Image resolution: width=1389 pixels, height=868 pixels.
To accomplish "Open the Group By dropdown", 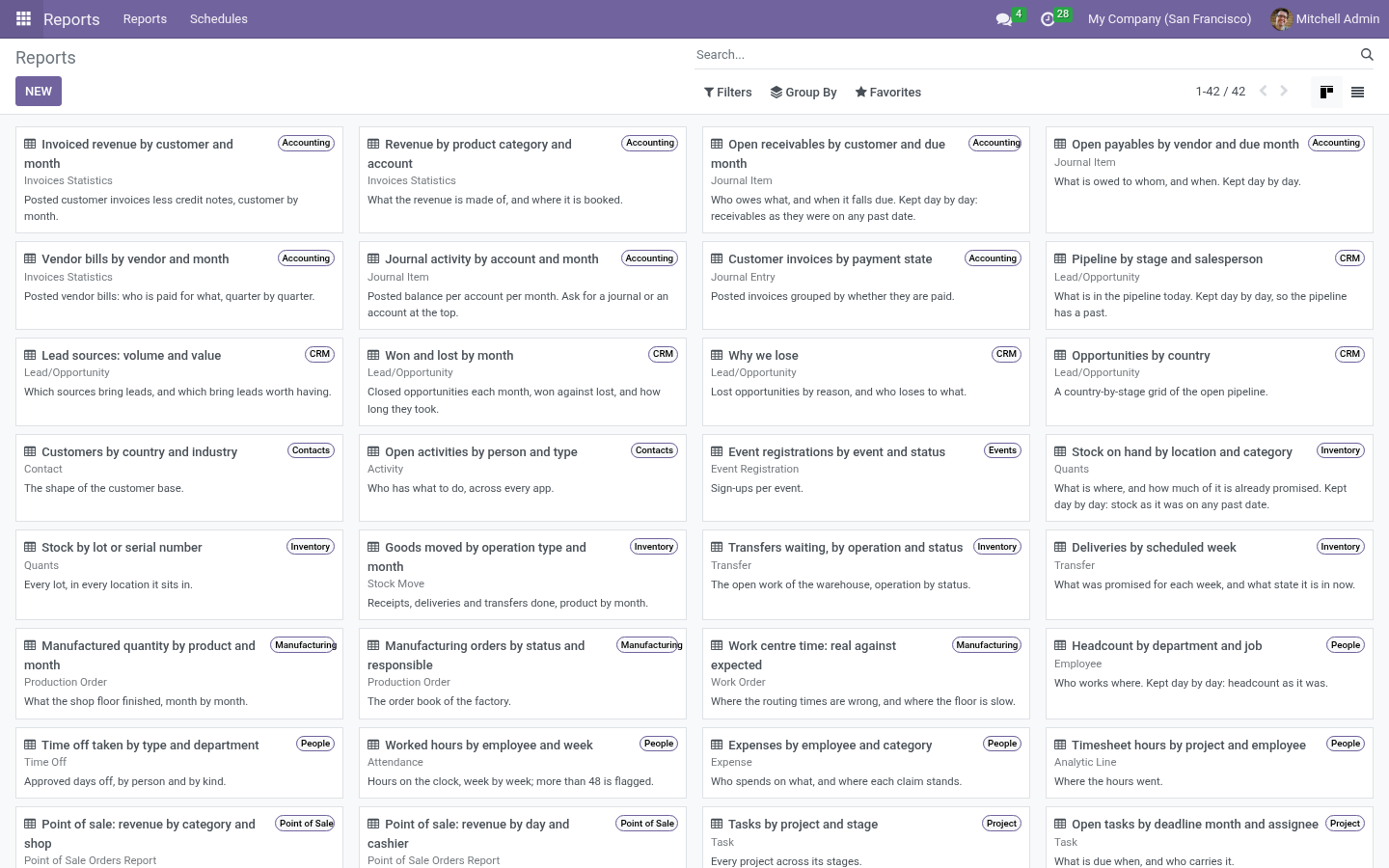I will click(803, 93).
